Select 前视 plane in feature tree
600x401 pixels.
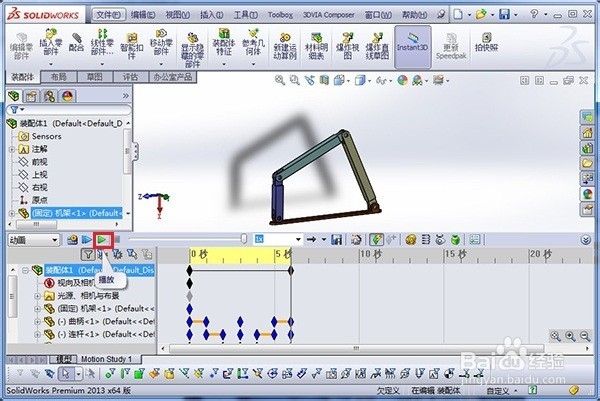point(39,162)
